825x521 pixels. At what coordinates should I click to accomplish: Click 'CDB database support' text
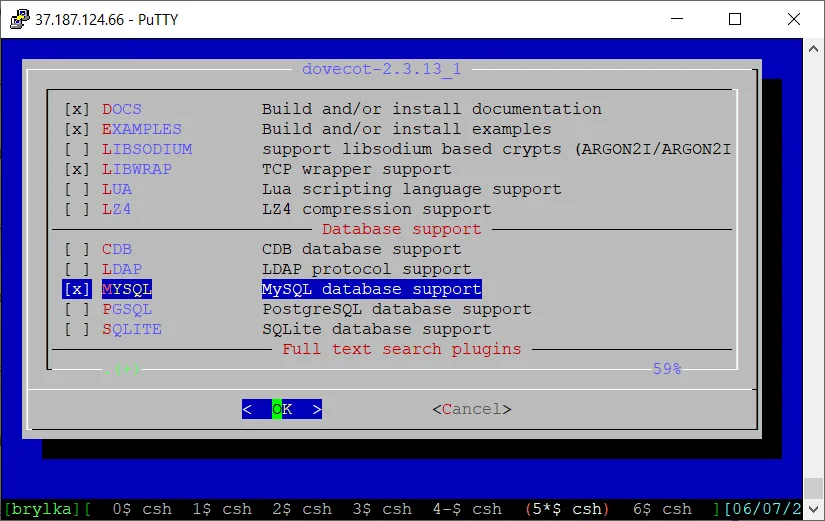tap(362, 249)
